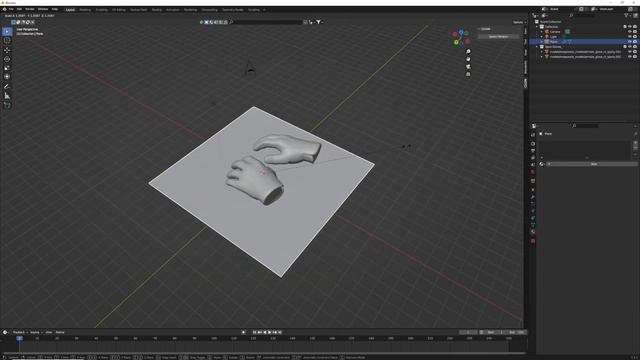Screen dimensions: 640x360
Task: Open the World properties tab
Action: [x=533, y=172]
